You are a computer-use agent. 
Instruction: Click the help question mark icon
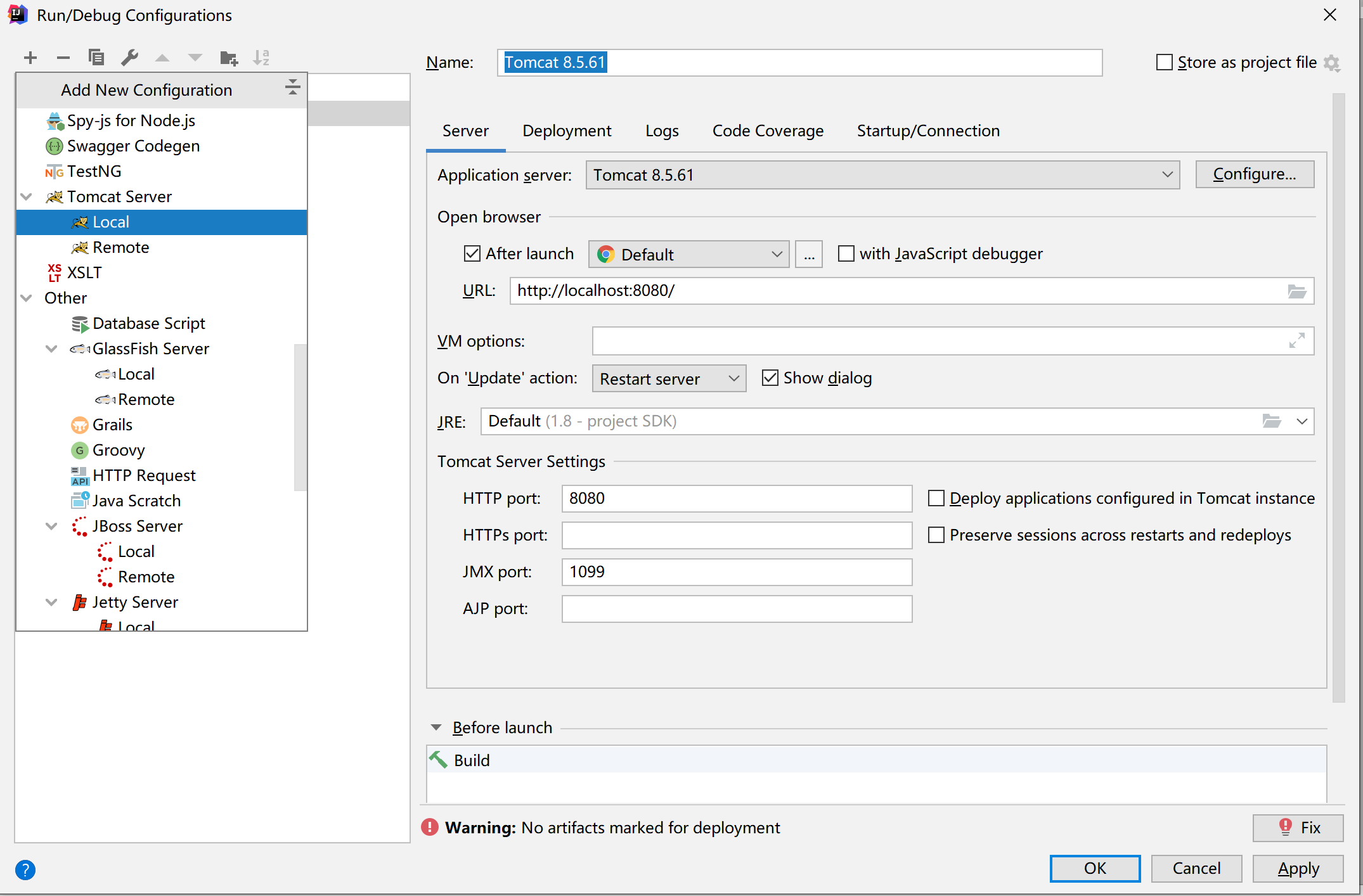(25, 869)
